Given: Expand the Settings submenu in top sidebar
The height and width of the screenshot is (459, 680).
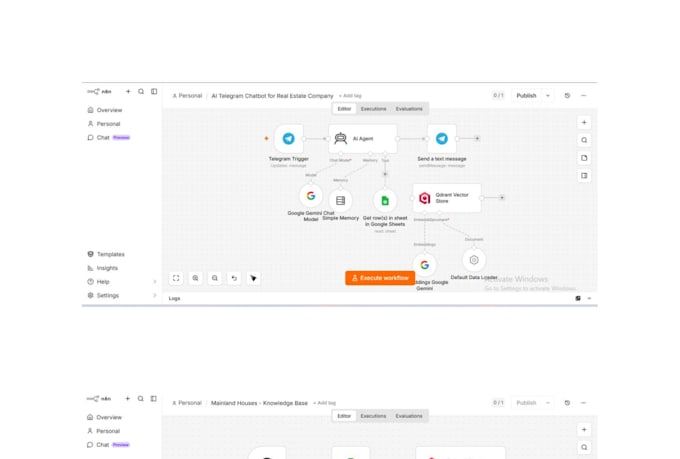Looking at the screenshot, I should (x=155, y=295).
